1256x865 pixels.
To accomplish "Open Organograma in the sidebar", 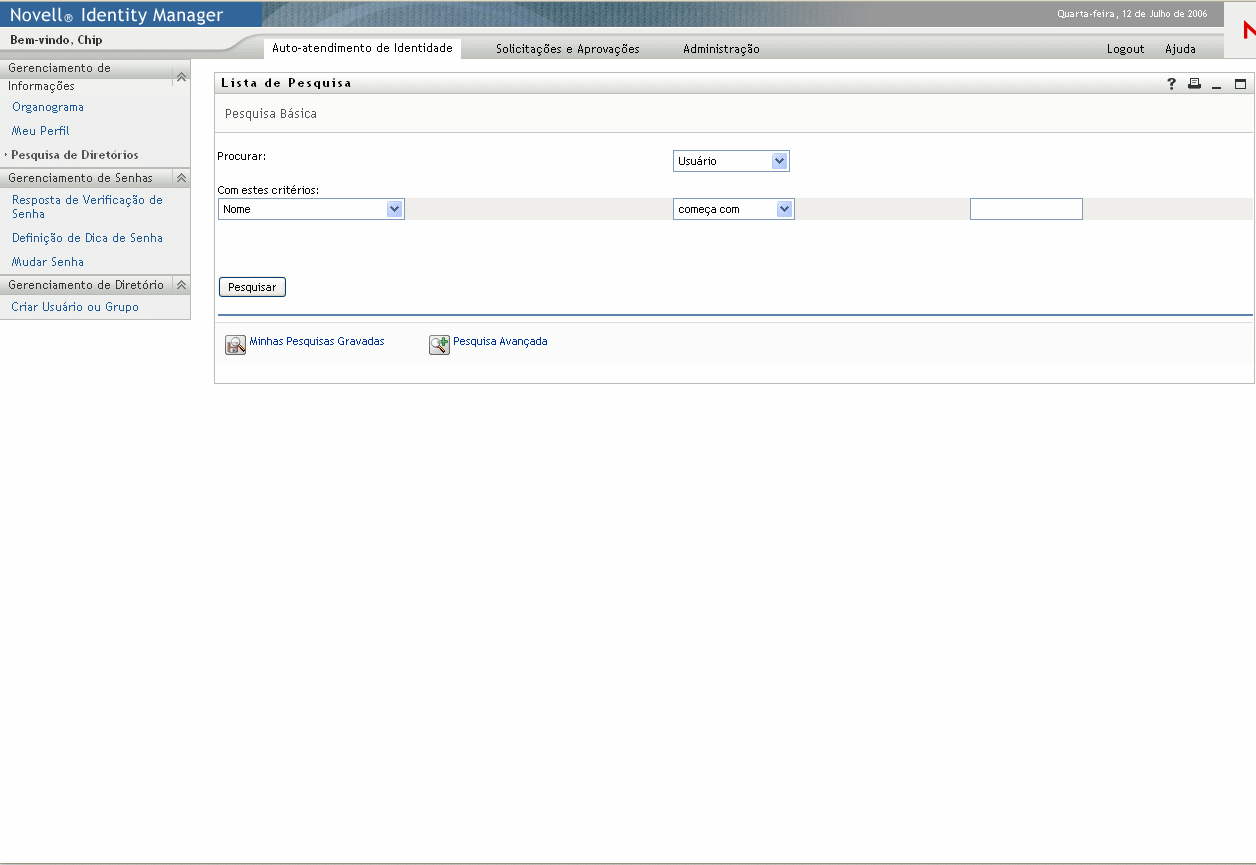I will click(48, 107).
